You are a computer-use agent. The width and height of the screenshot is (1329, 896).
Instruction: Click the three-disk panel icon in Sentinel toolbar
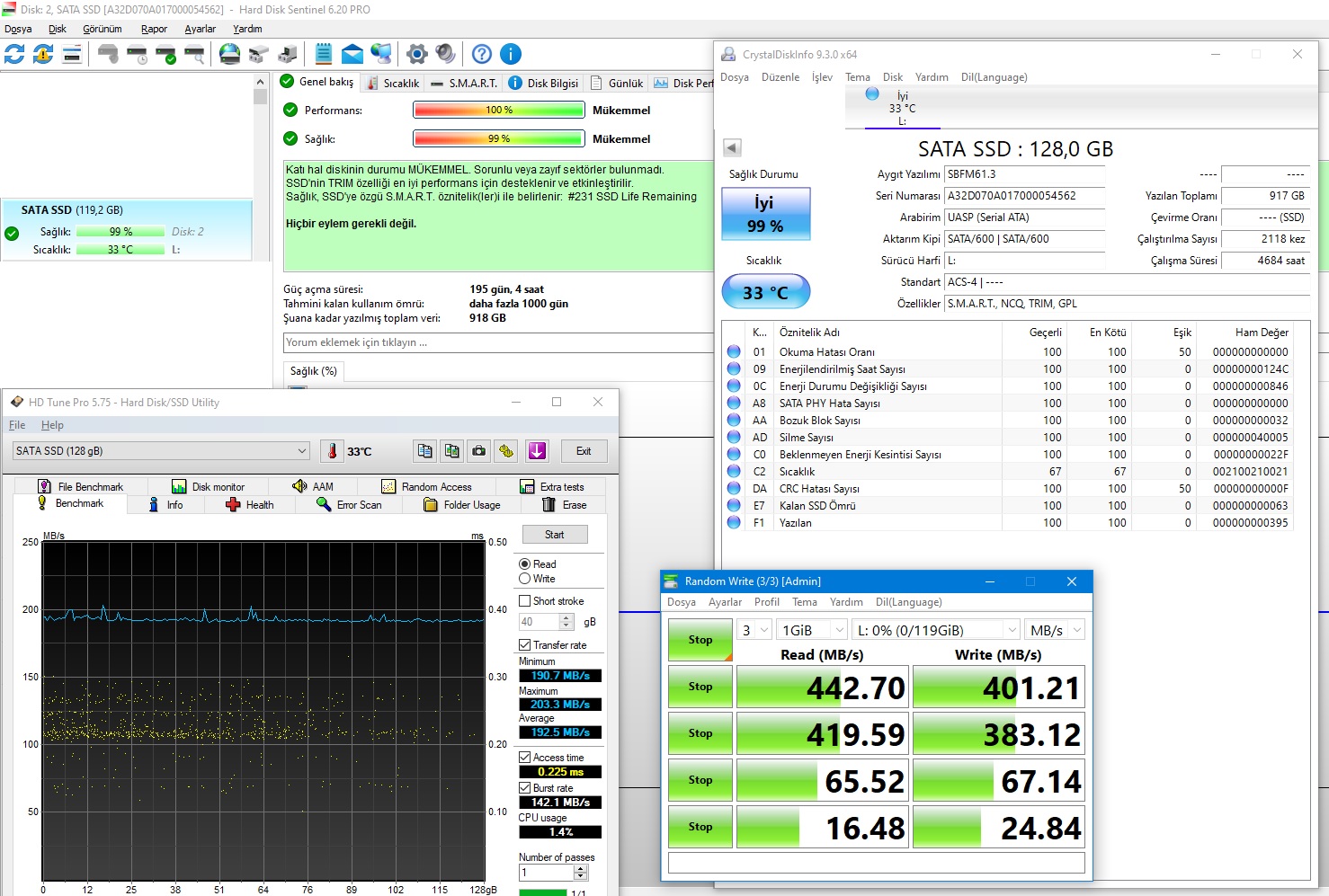tap(72, 54)
